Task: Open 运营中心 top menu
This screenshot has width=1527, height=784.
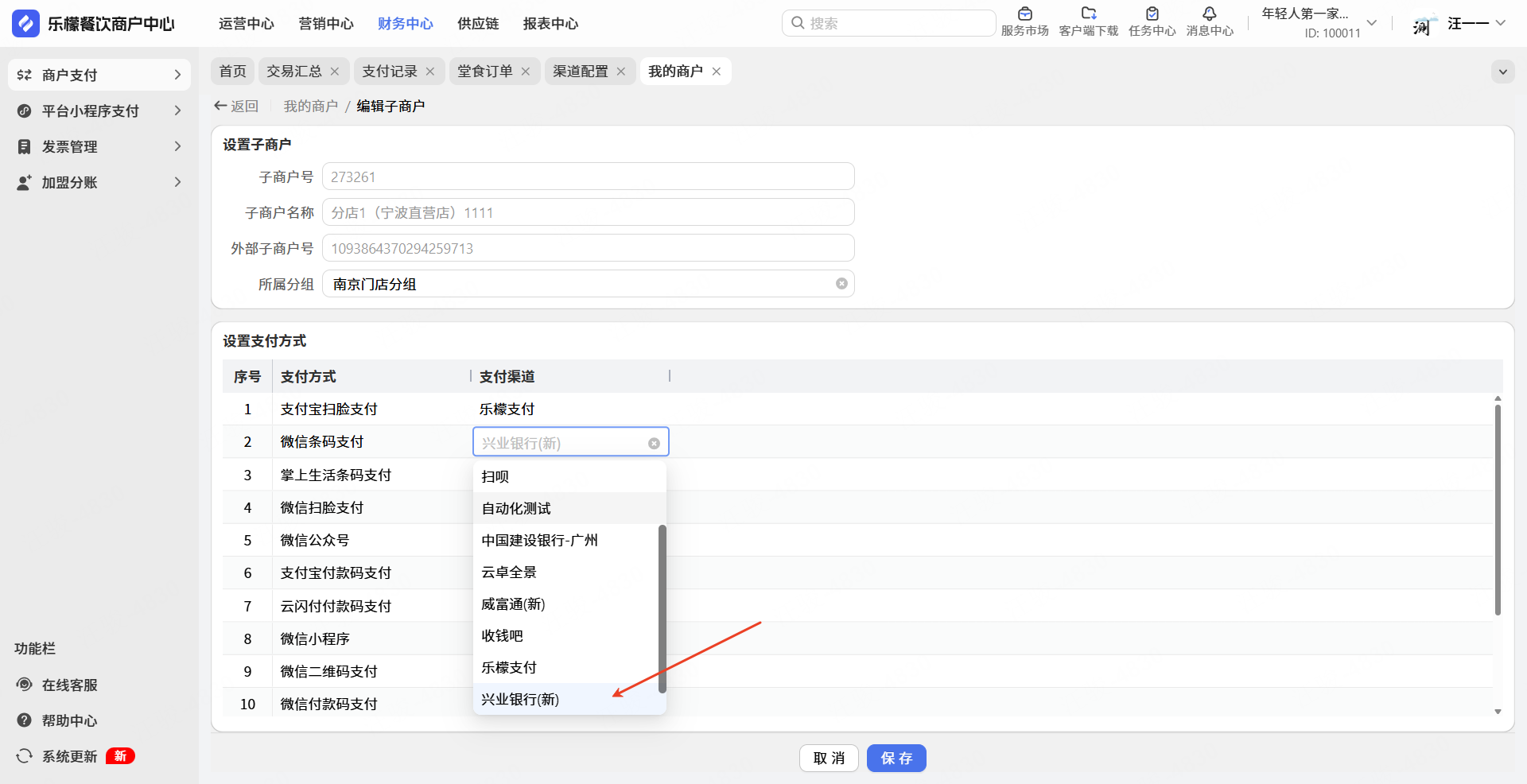Action: (247, 24)
